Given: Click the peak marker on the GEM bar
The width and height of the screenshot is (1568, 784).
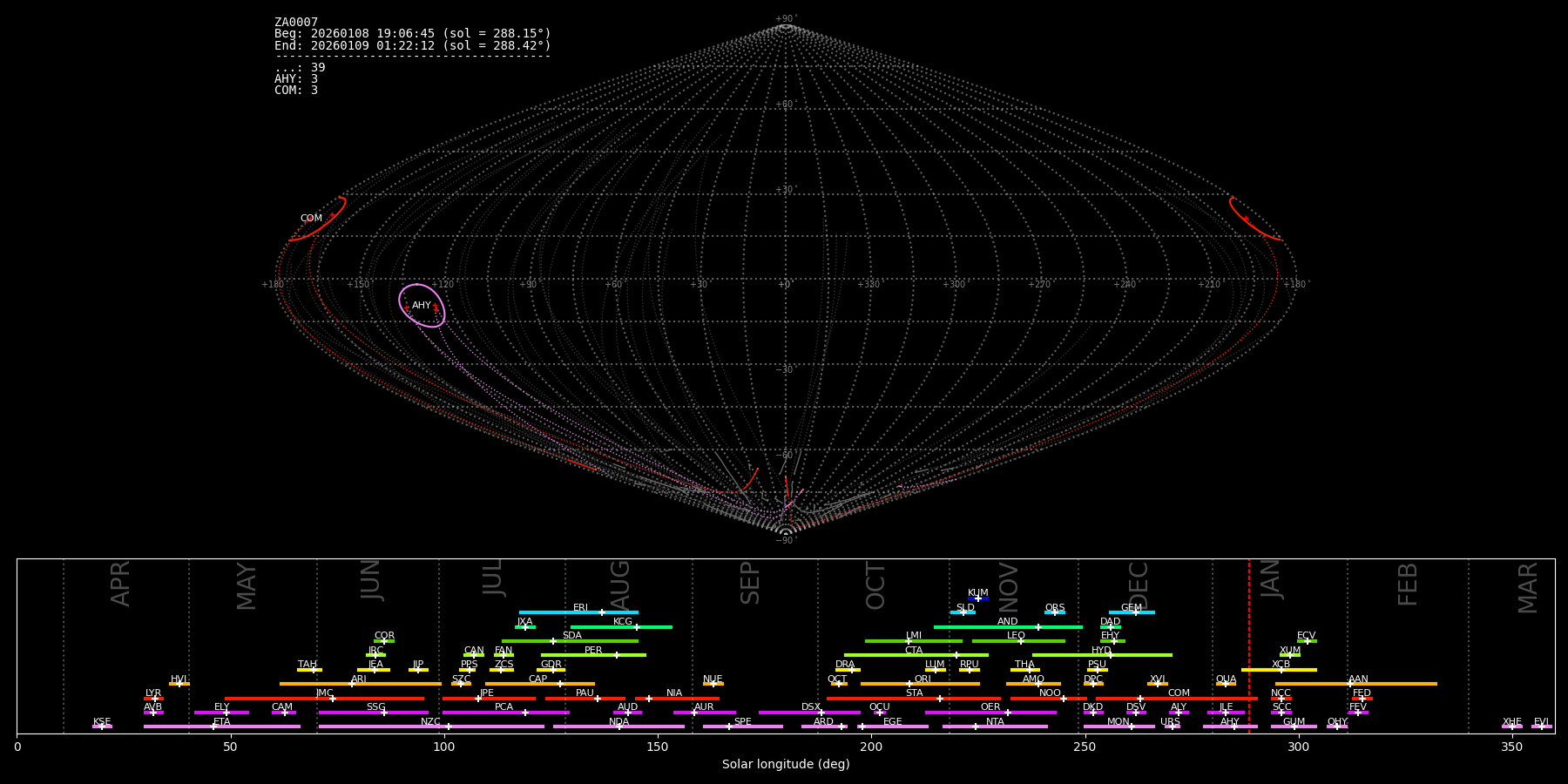Looking at the screenshot, I should 1135,612.
